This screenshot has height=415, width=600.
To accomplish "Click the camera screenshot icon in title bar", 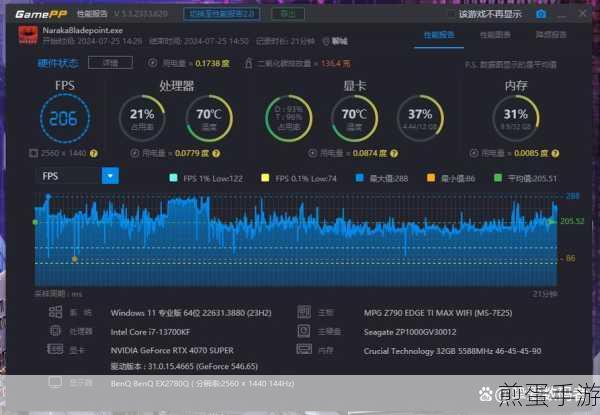I will [x=541, y=14].
